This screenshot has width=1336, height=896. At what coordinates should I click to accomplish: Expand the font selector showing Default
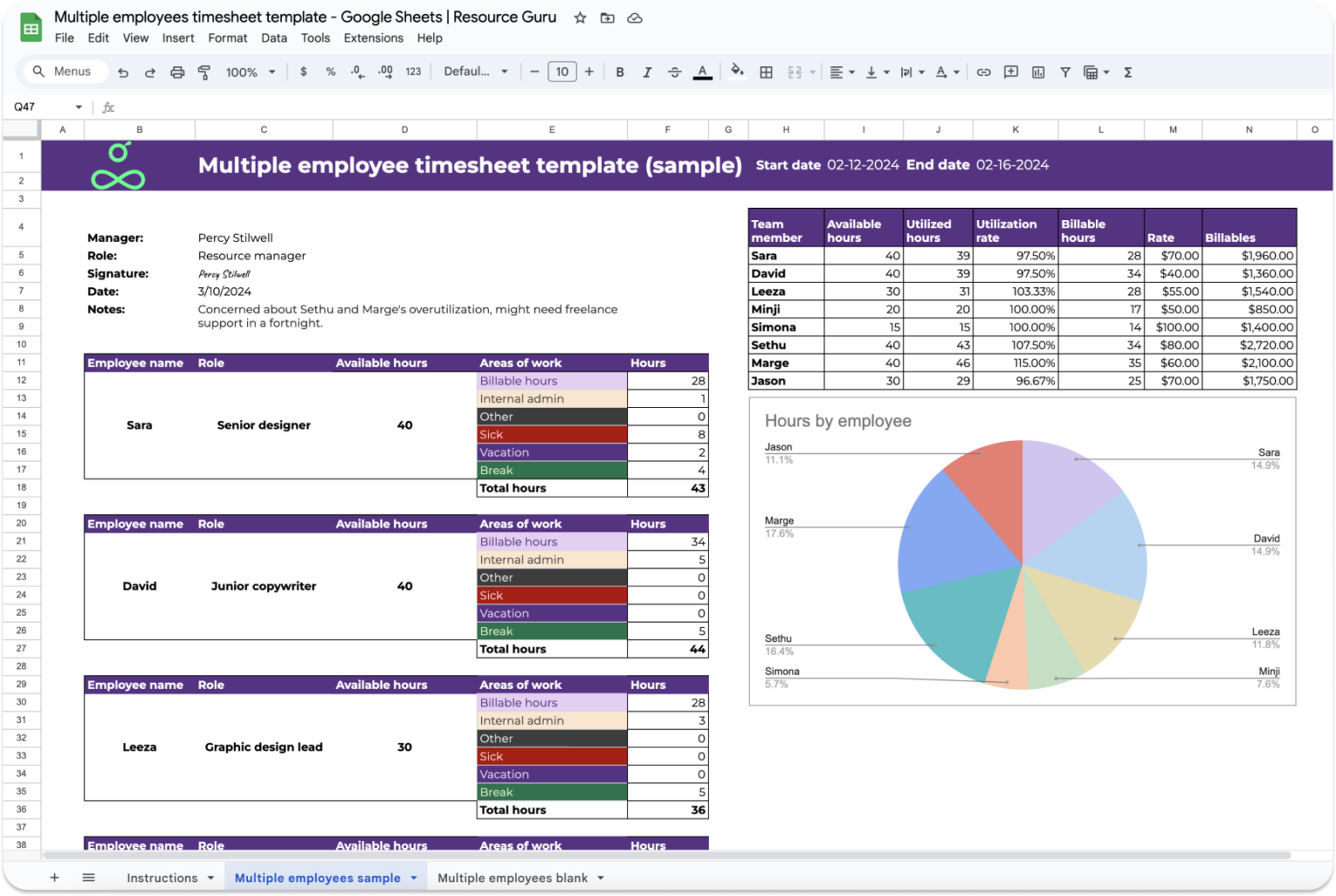474,71
